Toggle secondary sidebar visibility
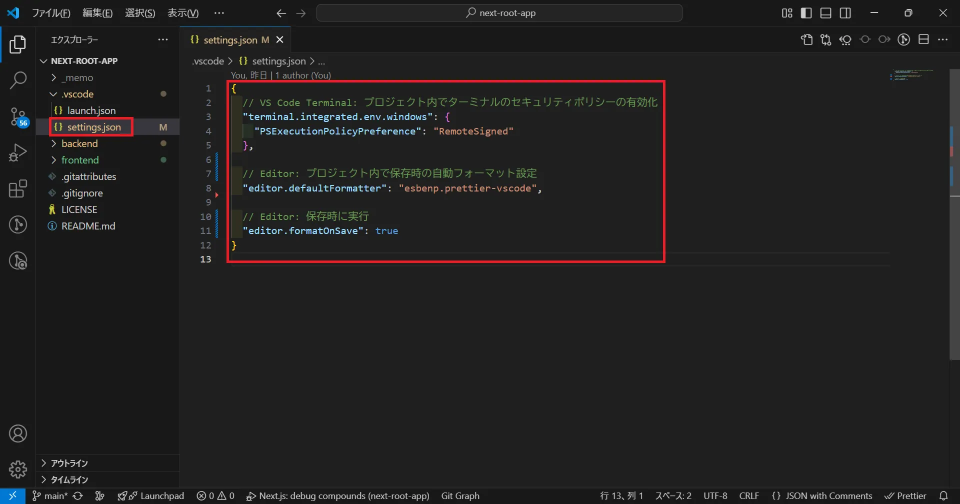Image resolution: width=960 pixels, height=504 pixels. pos(846,13)
